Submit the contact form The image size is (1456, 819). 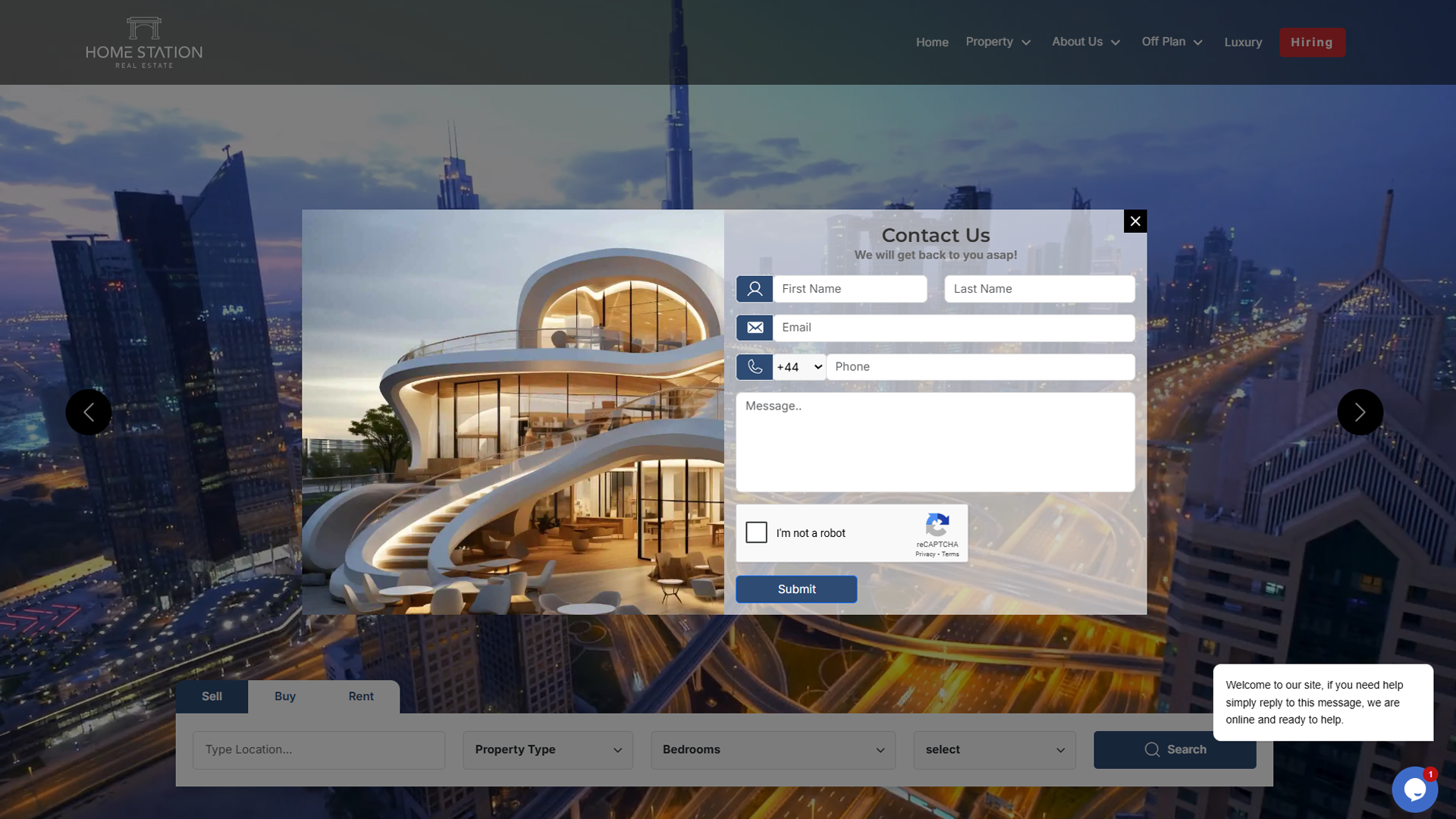tap(796, 588)
